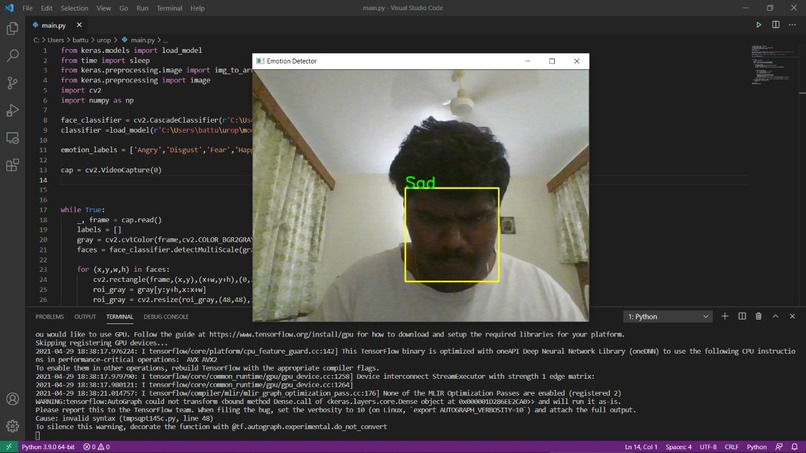This screenshot has width=806, height=453.
Task: Click 'battu' in the breadcrumb path
Action: (80, 40)
